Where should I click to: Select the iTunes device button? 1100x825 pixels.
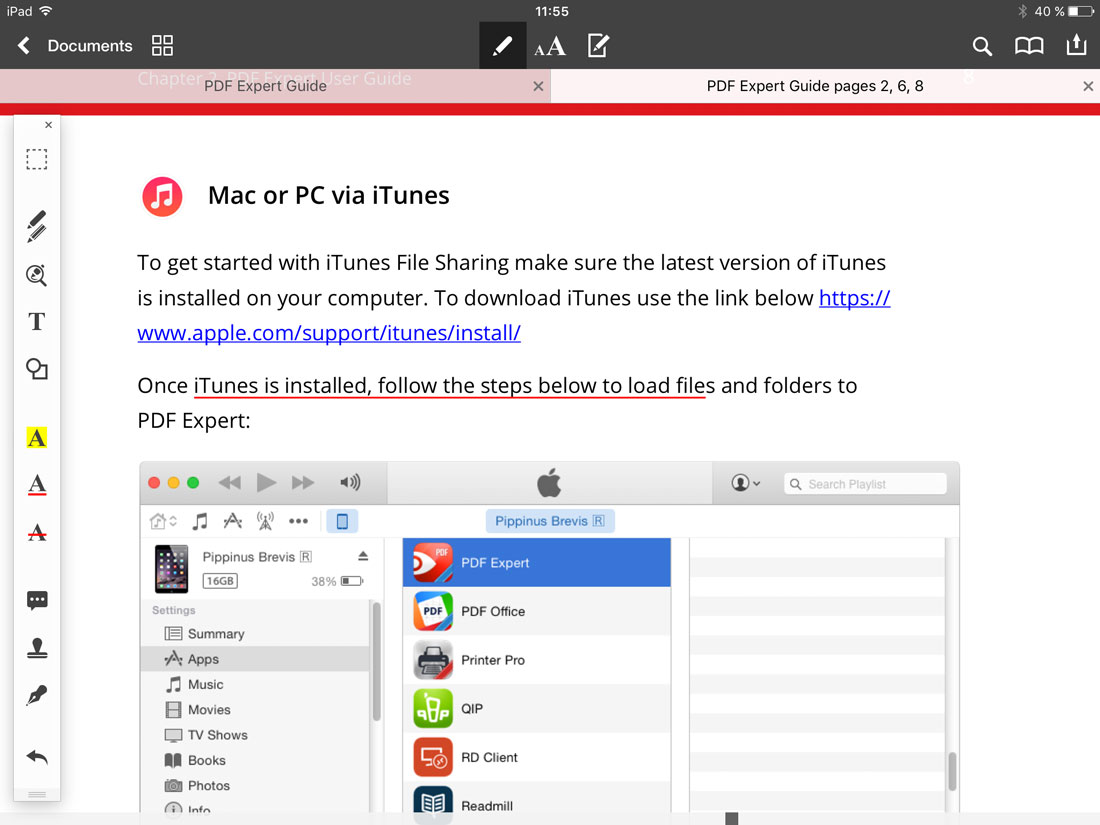click(342, 521)
